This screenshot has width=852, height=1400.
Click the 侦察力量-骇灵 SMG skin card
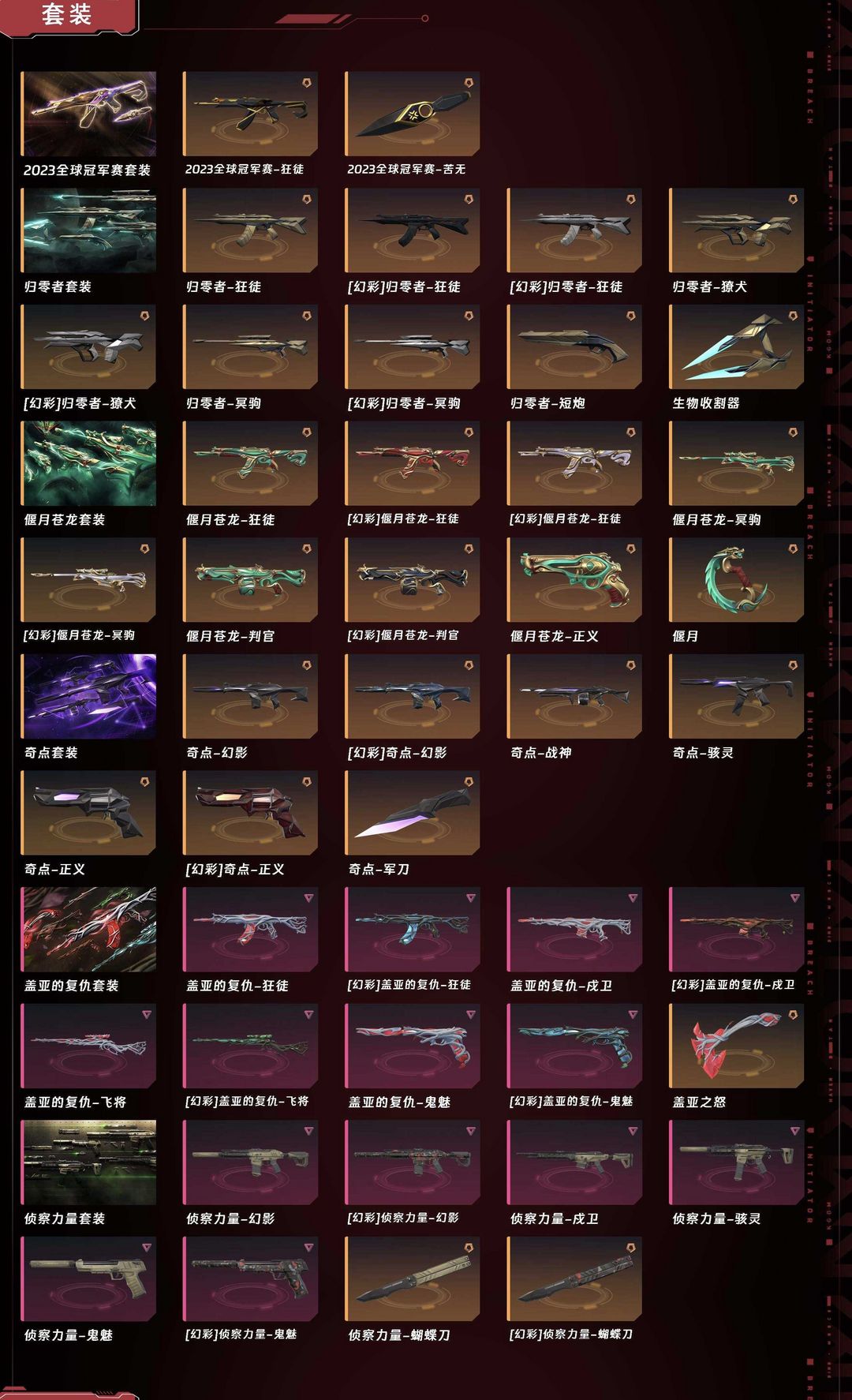737,1162
